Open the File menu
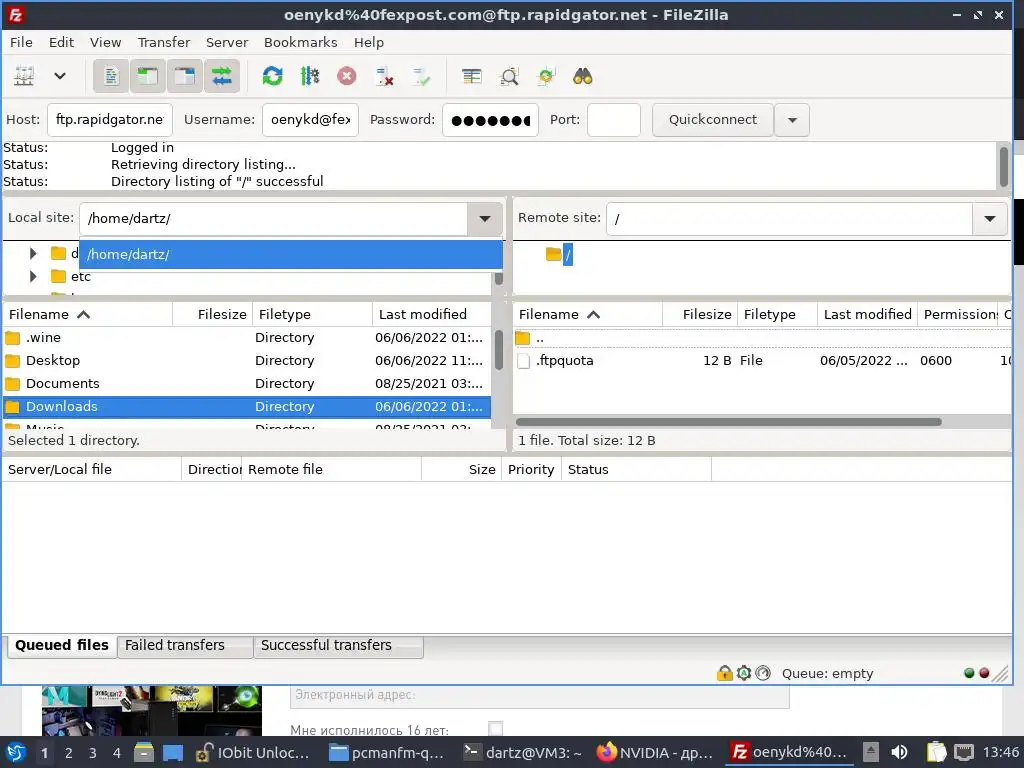 21,42
